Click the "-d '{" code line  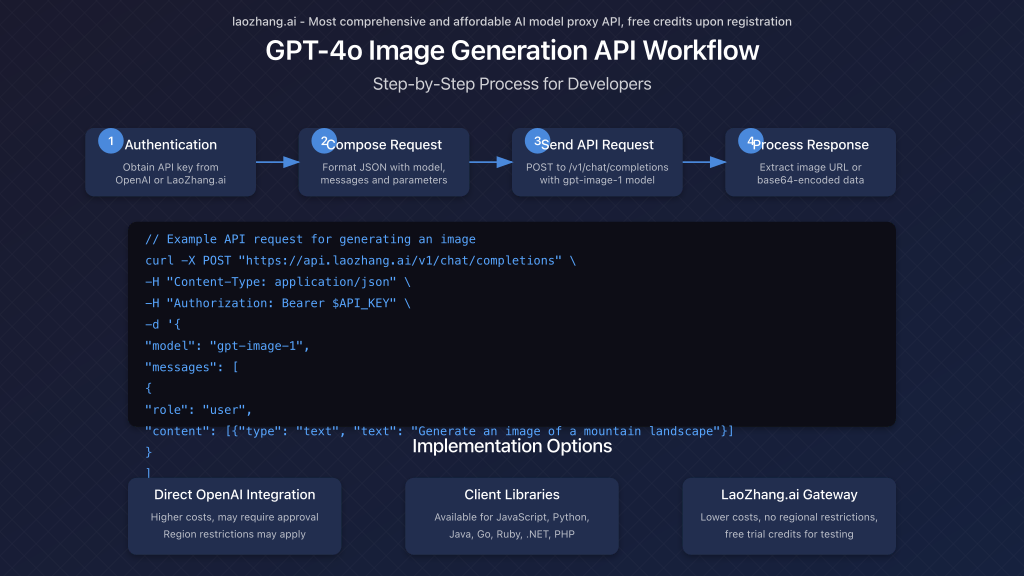[x=163, y=325]
